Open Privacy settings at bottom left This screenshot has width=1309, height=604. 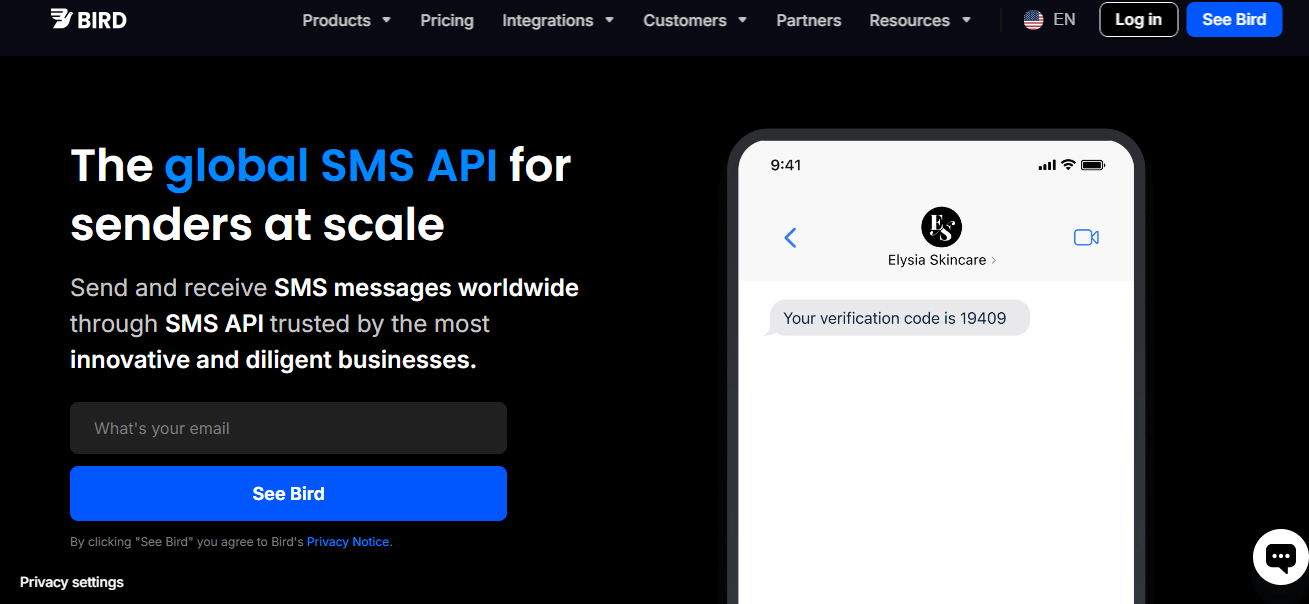72,582
